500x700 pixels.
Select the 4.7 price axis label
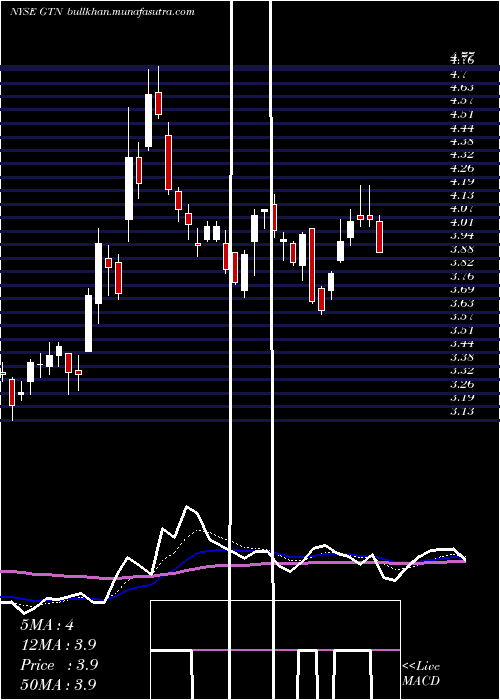pyautogui.click(x=459, y=74)
